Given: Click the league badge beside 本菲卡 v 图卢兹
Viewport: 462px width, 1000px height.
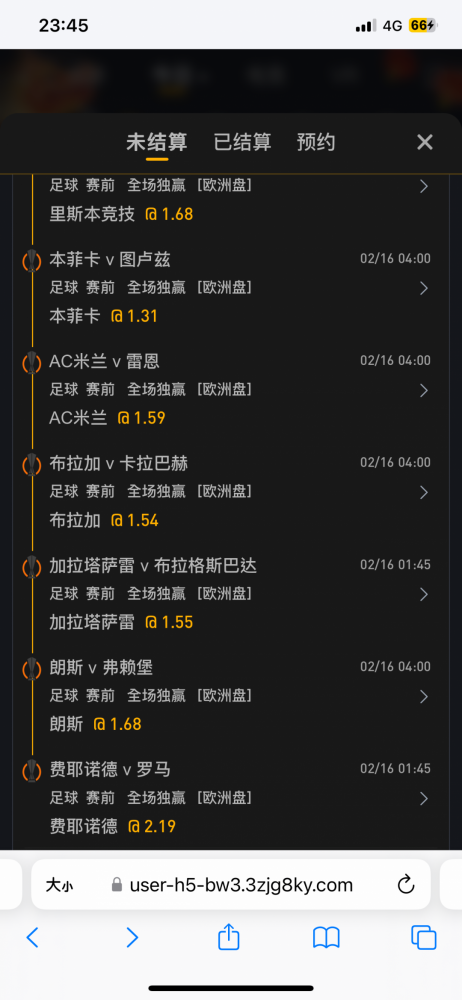Looking at the screenshot, I should pos(31,260).
